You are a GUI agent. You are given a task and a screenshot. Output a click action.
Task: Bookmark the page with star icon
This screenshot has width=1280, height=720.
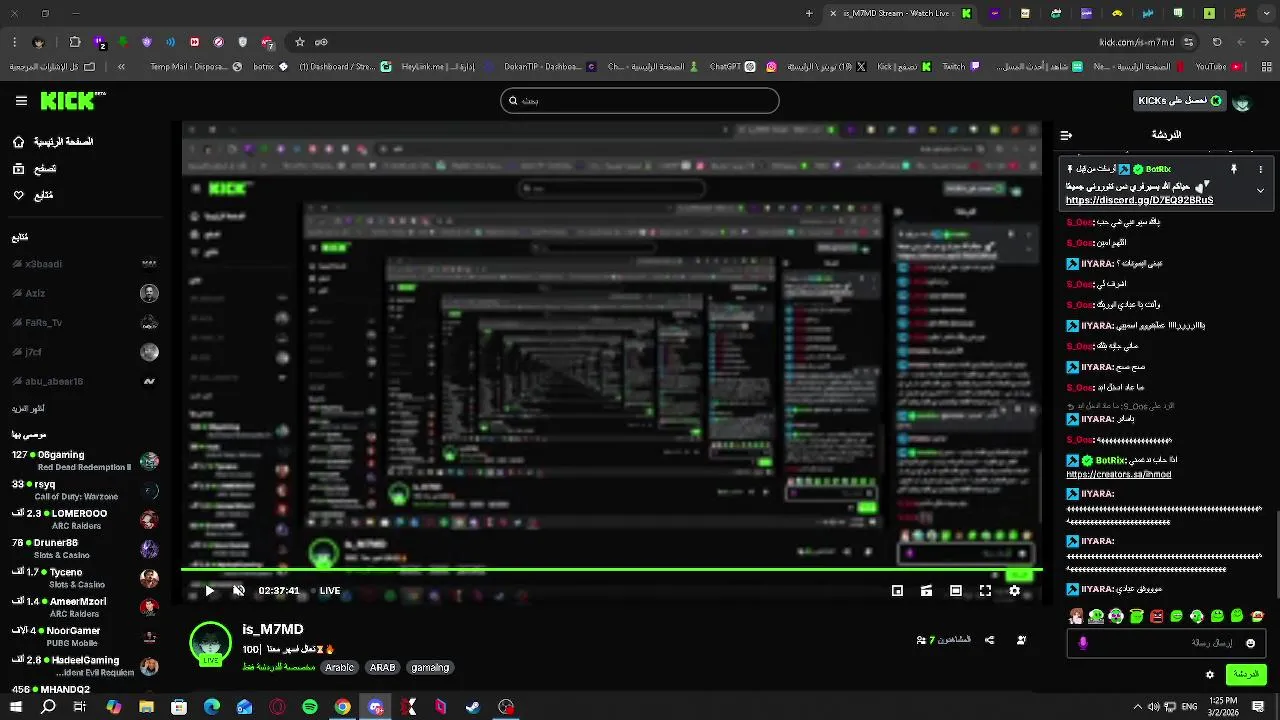299,42
